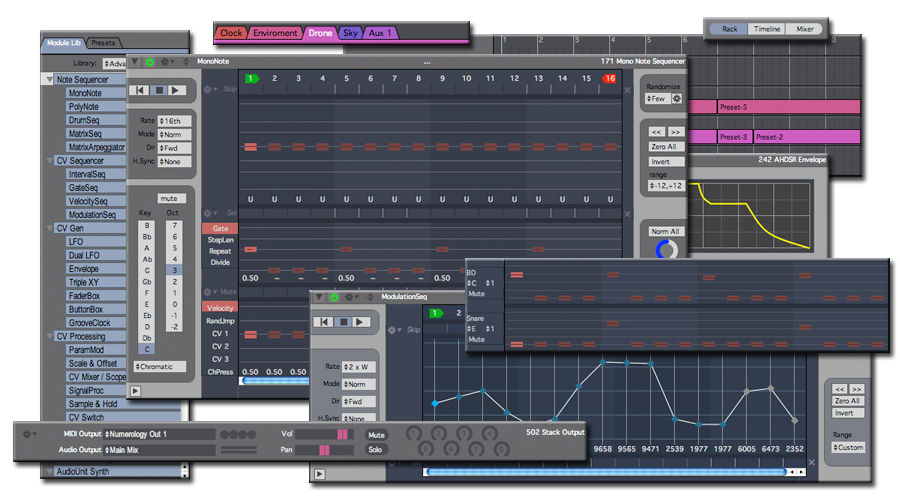Switch to Aux 1 tab

coord(379,33)
